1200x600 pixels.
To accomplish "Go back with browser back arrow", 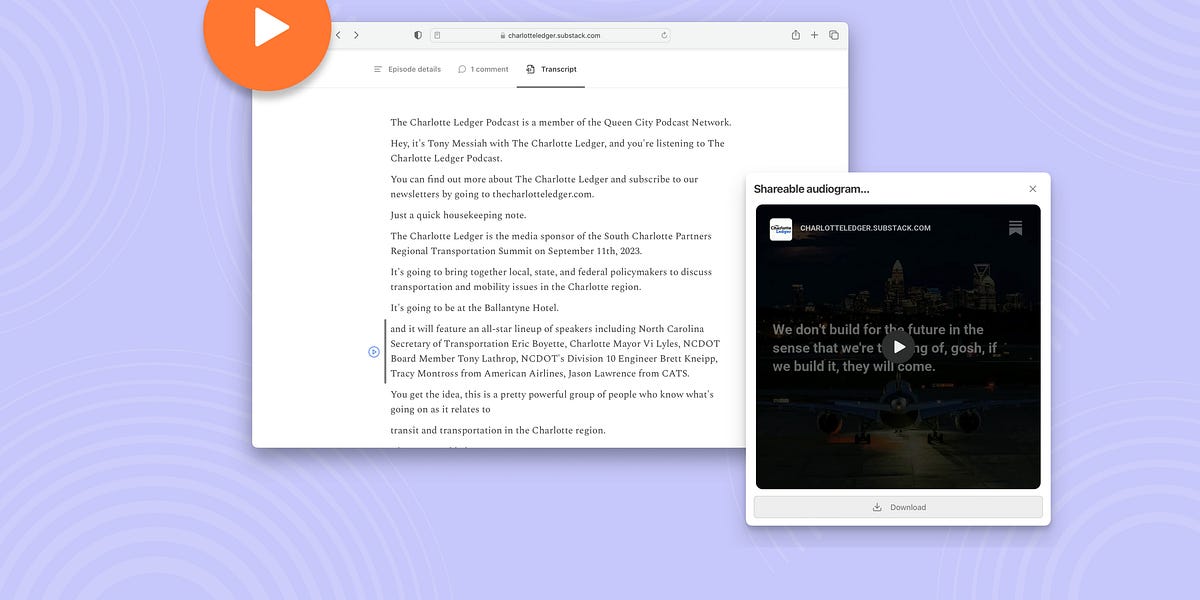I will point(338,35).
